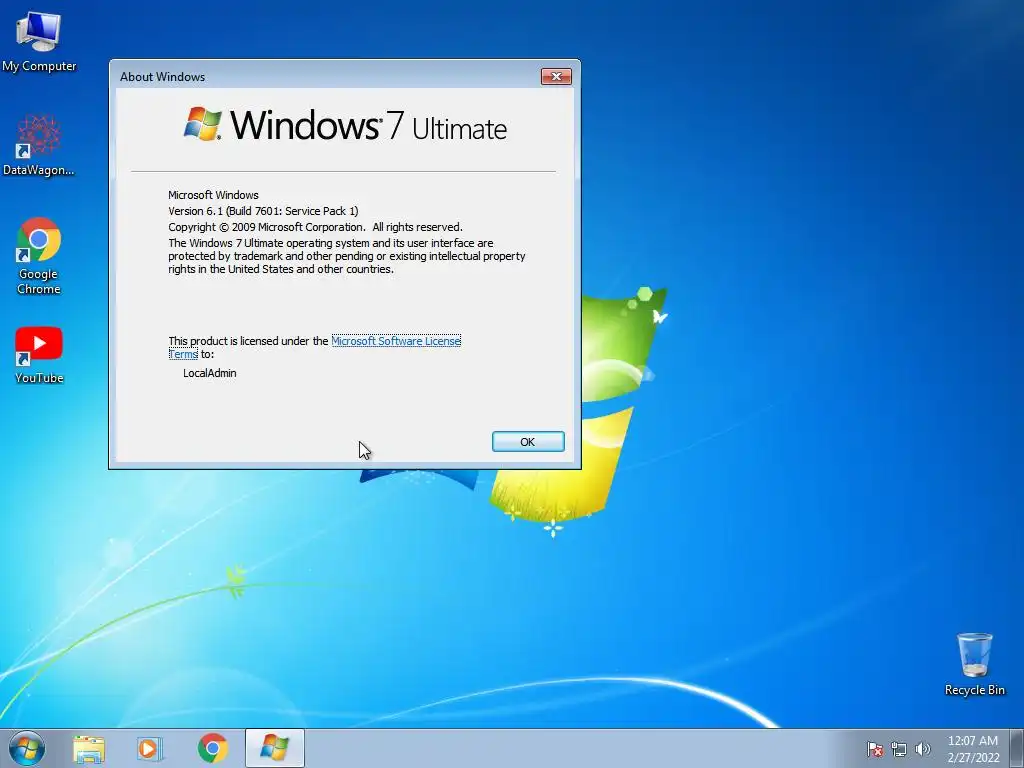Close the About Windows dialog
Viewport: 1024px width, 768px height.
[x=556, y=76]
